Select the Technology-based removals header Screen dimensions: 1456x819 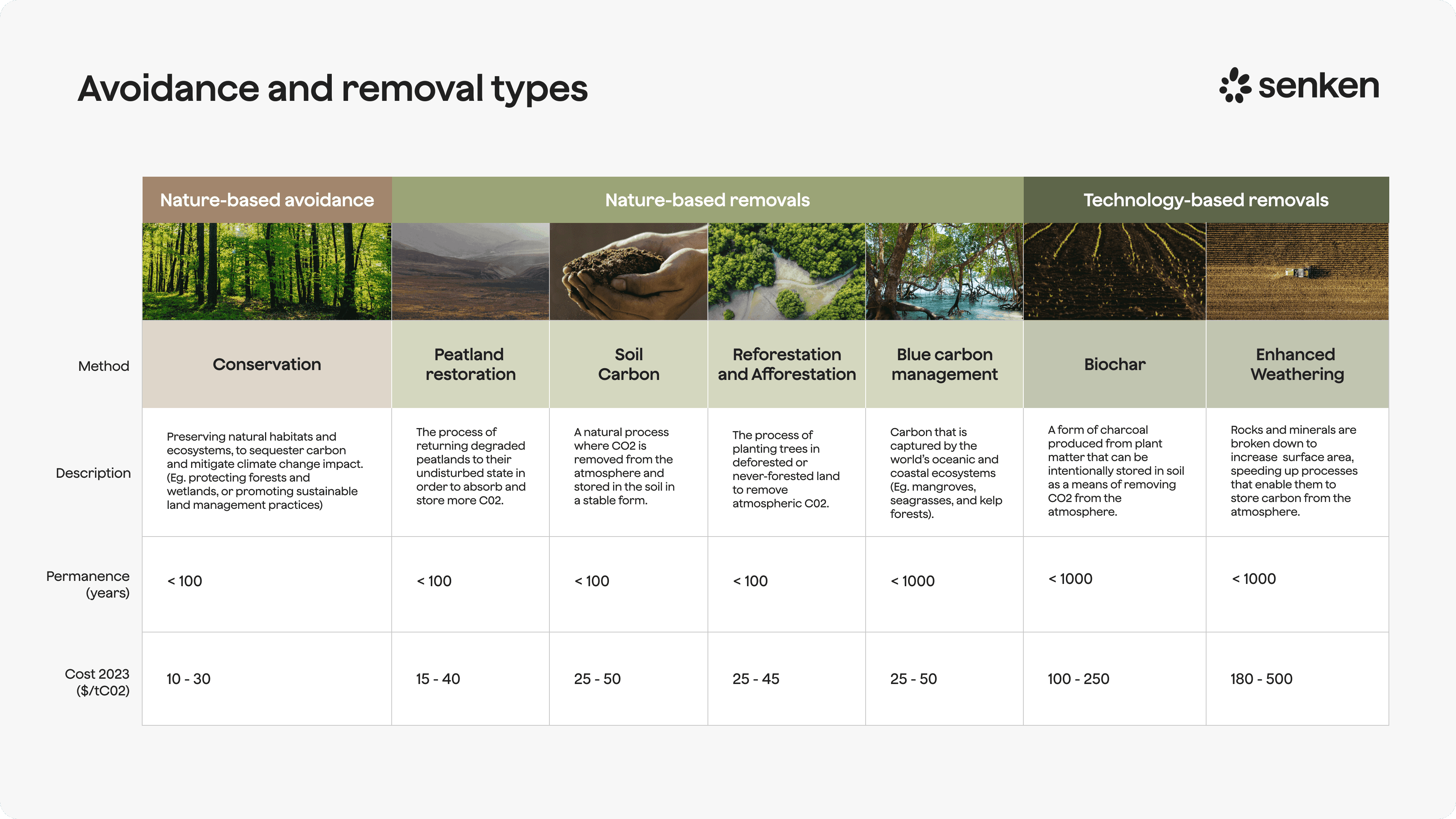(1206, 199)
